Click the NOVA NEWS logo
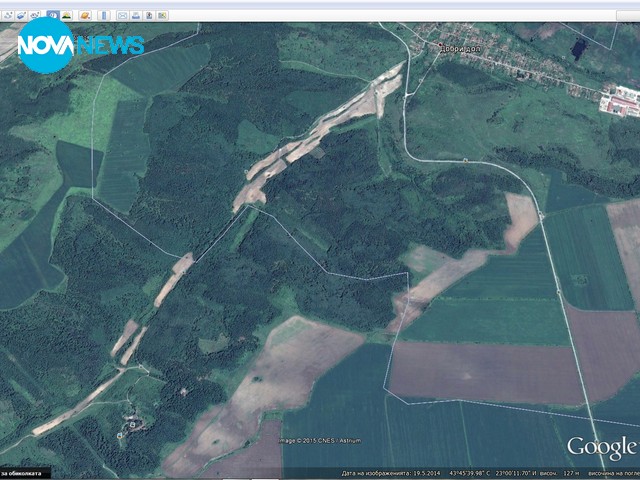Viewport: 640px width, 480px height. point(80,45)
